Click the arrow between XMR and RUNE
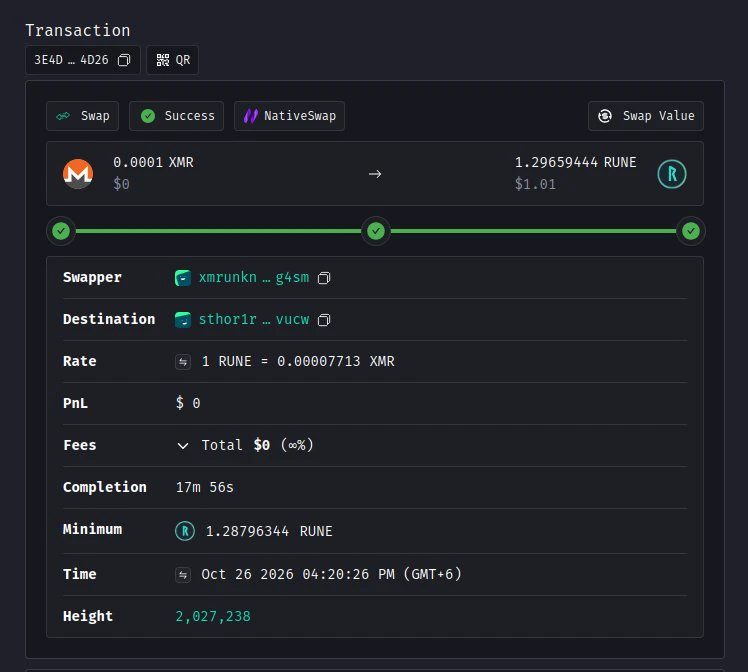The width and height of the screenshot is (748, 672). pyautogui.click(x=375, y=174)
